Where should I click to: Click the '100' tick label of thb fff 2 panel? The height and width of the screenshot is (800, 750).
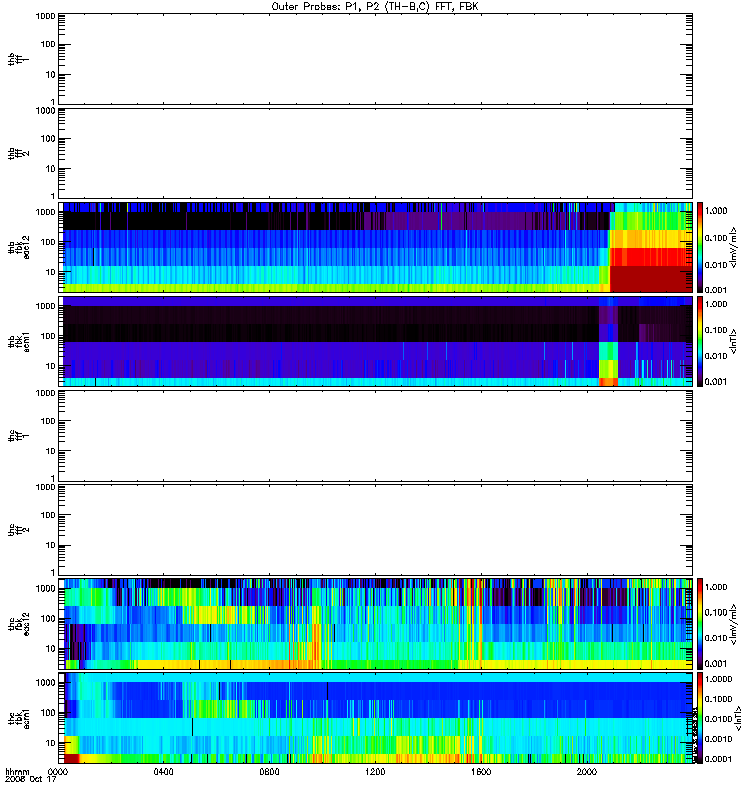(47, 139)
